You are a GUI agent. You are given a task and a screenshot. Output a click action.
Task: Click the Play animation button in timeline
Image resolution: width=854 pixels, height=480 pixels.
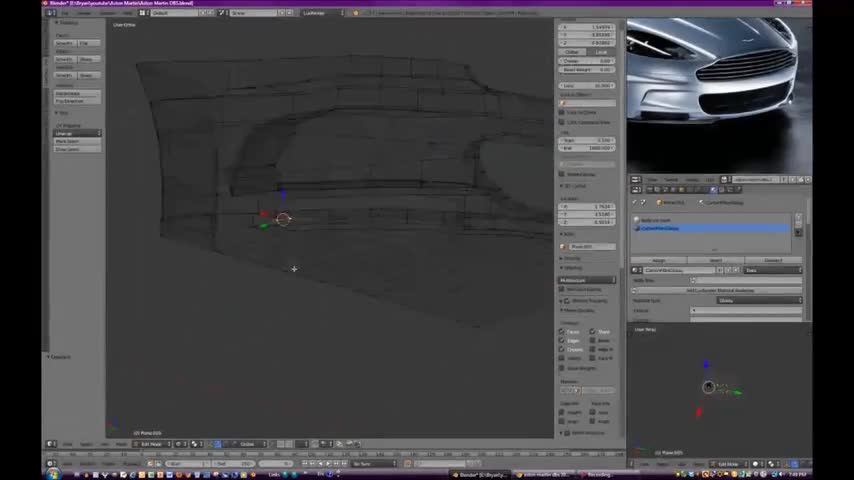tap(328, 464)
